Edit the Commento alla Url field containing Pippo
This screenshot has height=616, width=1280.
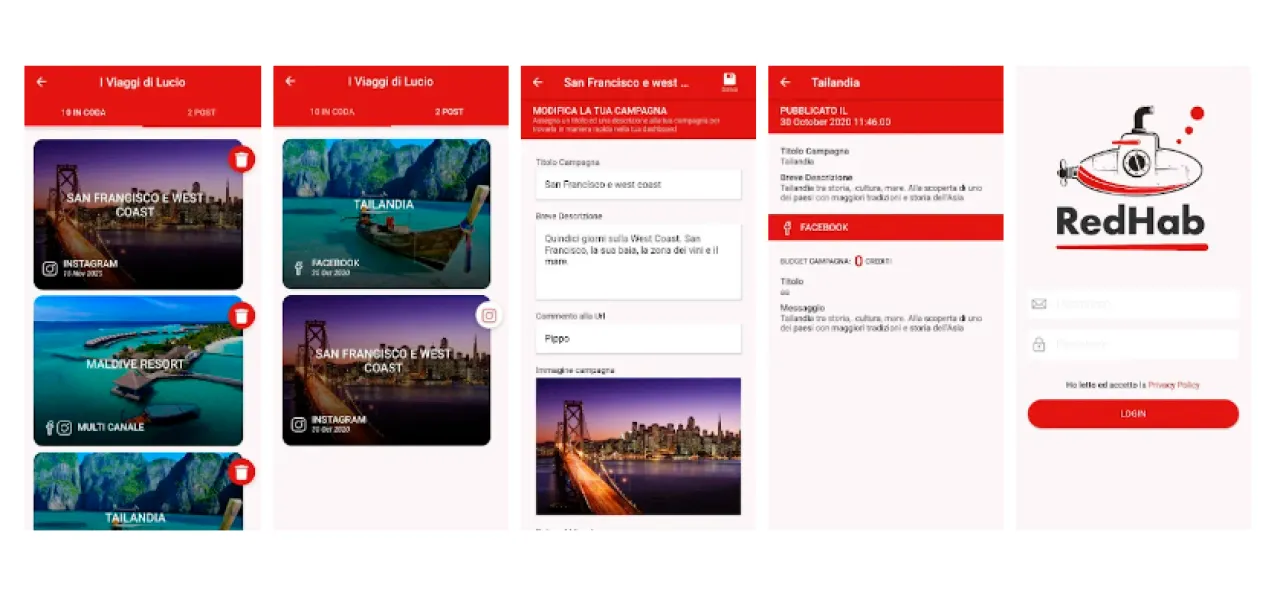638,338
